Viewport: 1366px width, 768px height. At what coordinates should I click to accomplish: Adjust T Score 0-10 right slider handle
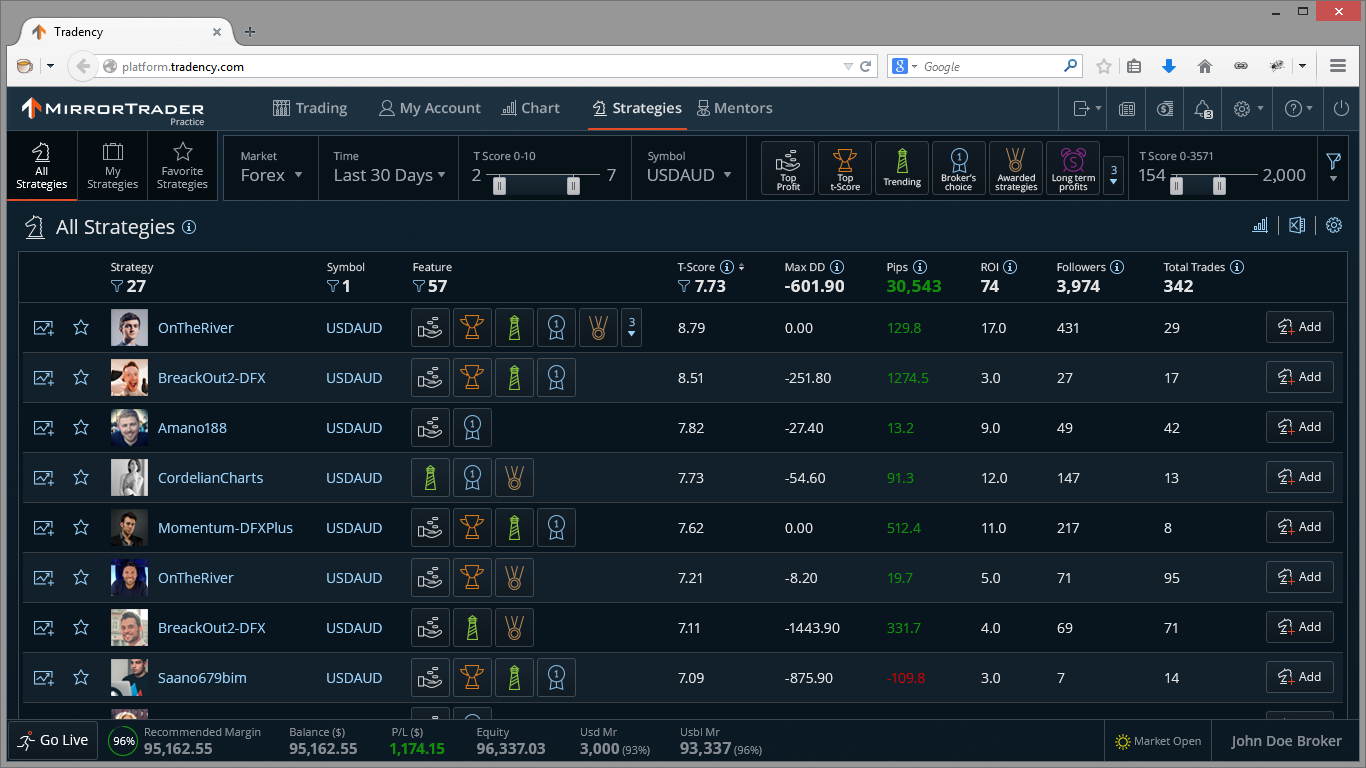coord(573,185)
